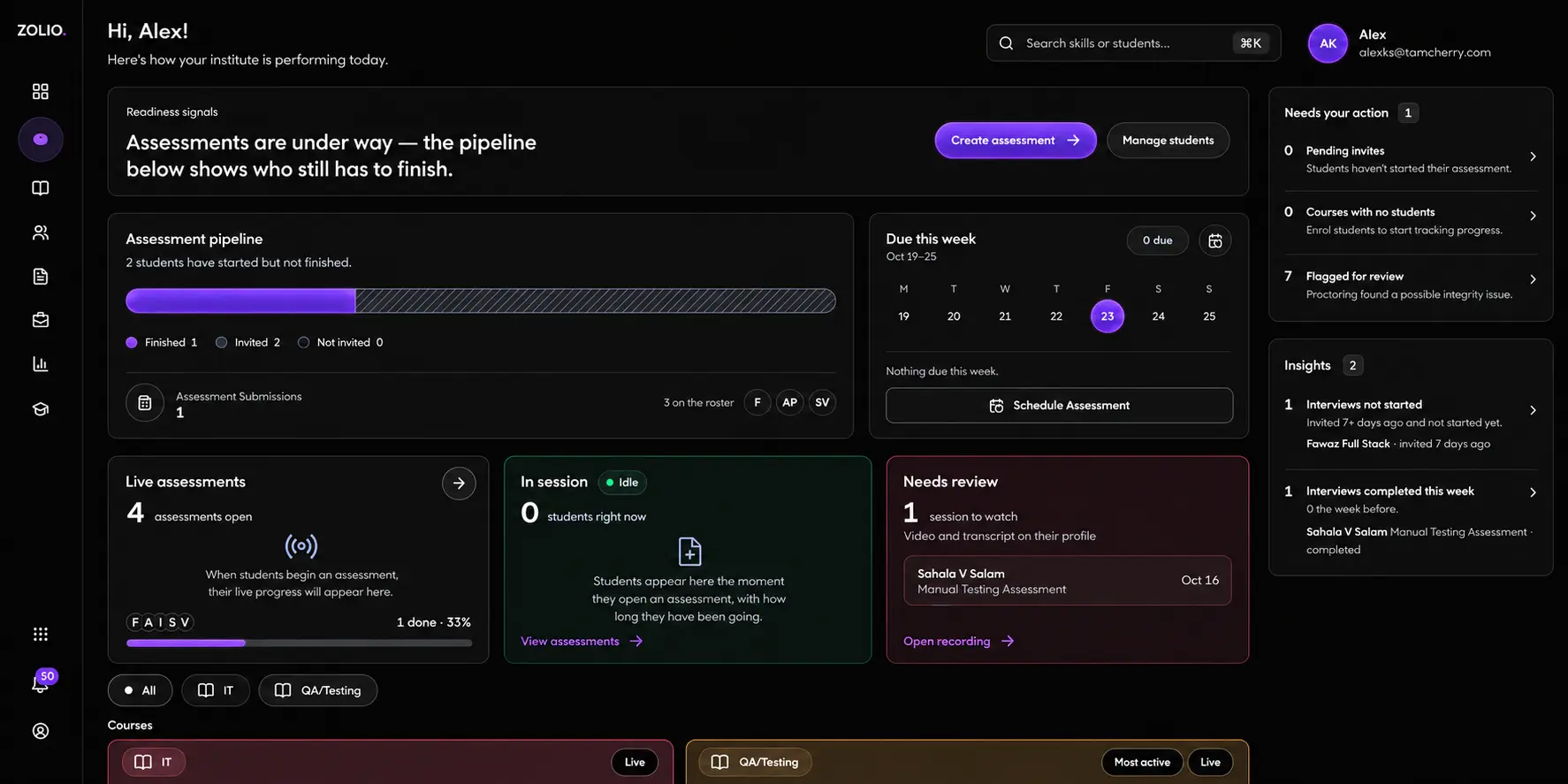Expand Interviews not started chevron
Screen dimensions: 1568x784
1533,410
